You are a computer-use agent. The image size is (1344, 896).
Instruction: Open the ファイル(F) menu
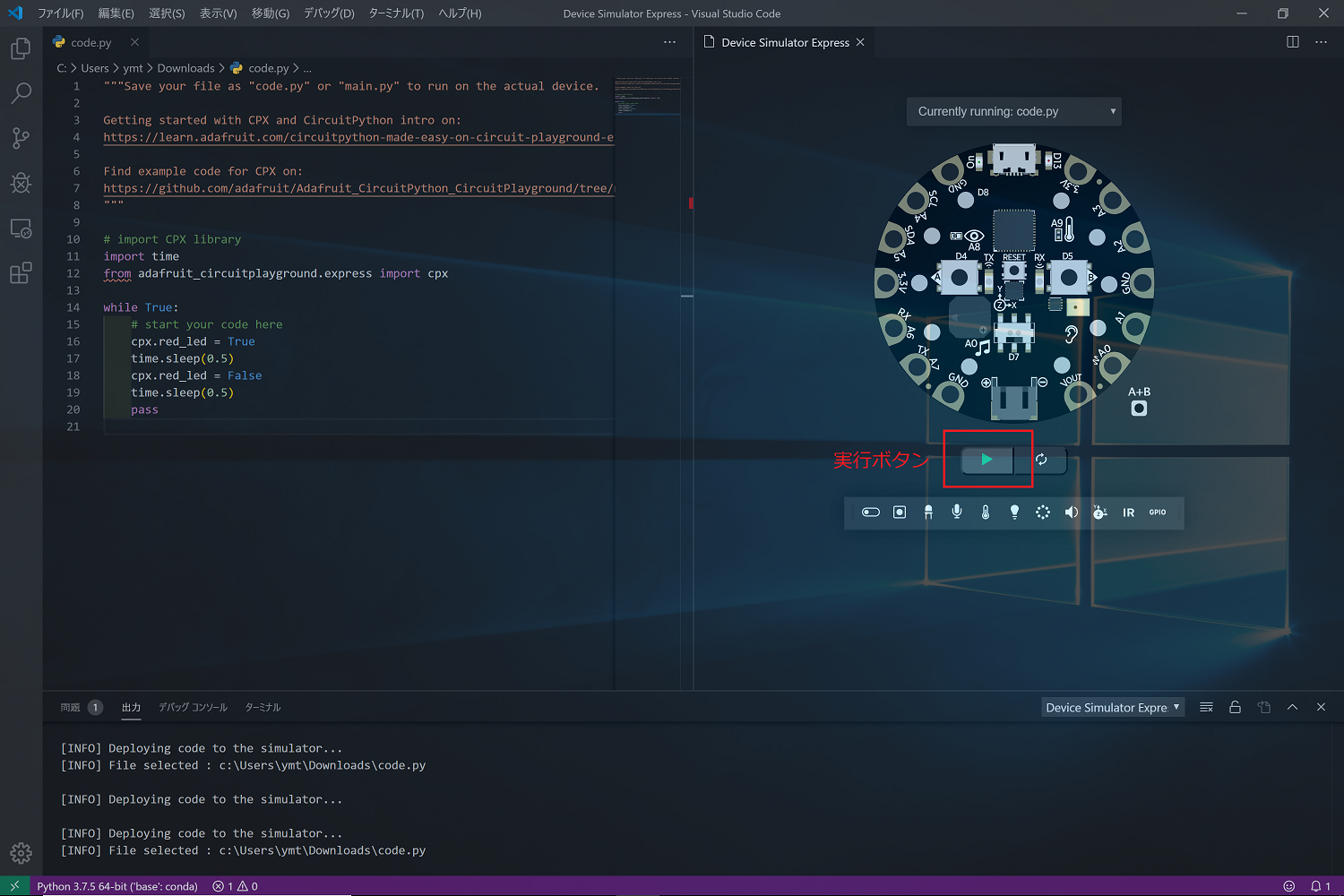click(60, 13)
